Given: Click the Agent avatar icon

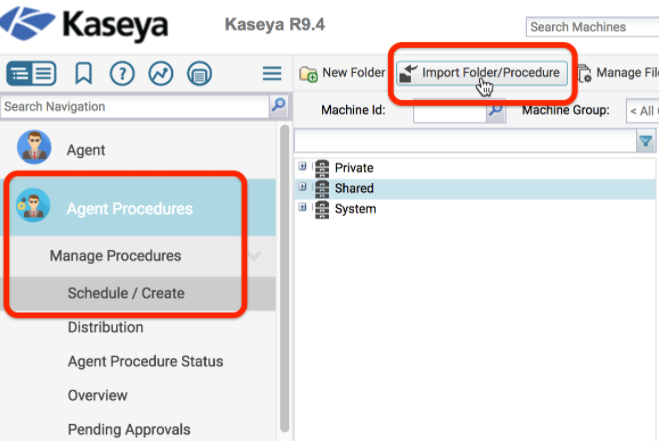Looking at the screenshot, I should (x=34, y=147).
